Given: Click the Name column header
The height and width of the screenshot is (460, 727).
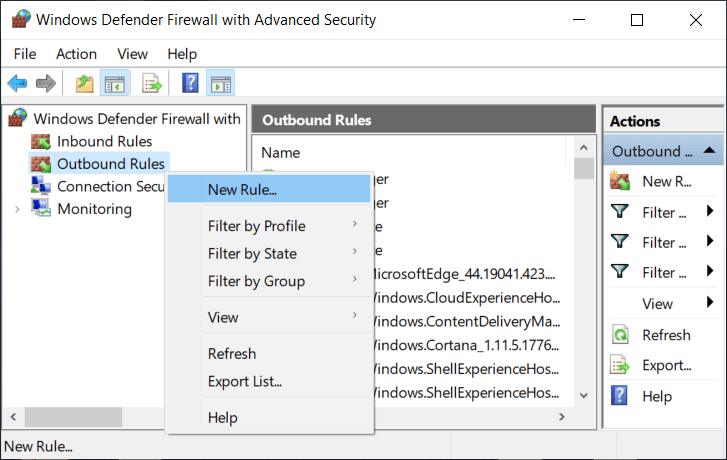Looking at the screenshot, I should [281, 153].
